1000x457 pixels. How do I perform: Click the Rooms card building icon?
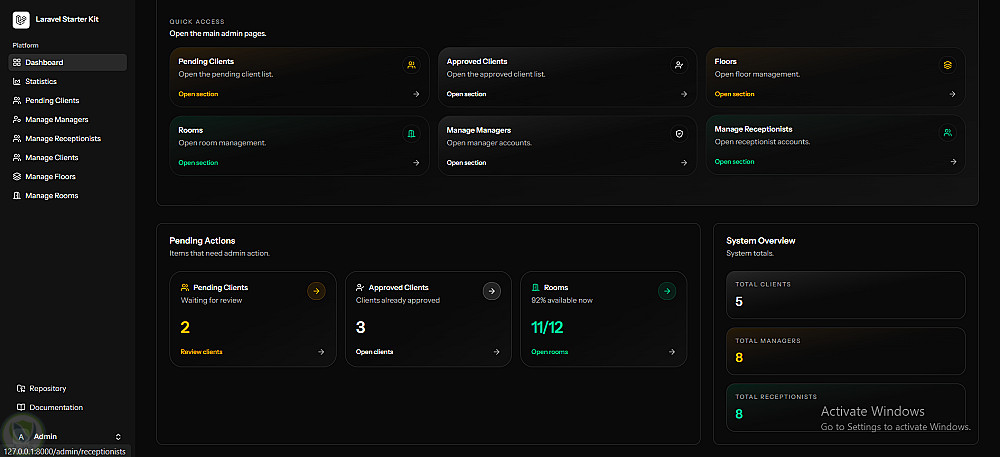click(x=411, y=133)
